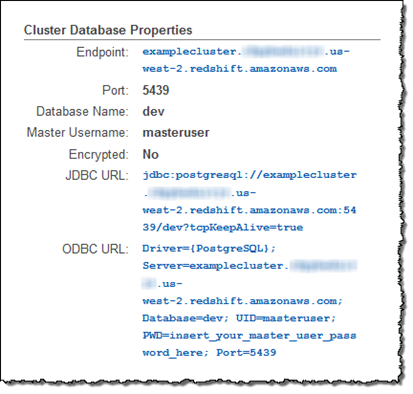This screenshot has width=413, height=394.
Task: Select the Port value 5439
Action: click(x=156, y=90)
